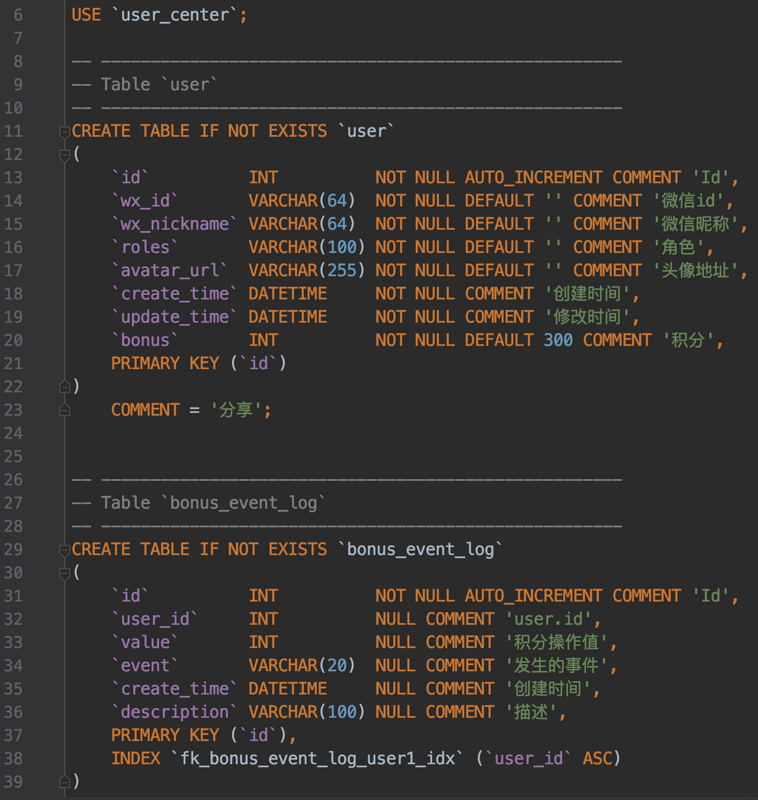Click the 'user.id' comment string
Image resolution: width=758 pixels, height=800 pixels.
pos(552,619)
